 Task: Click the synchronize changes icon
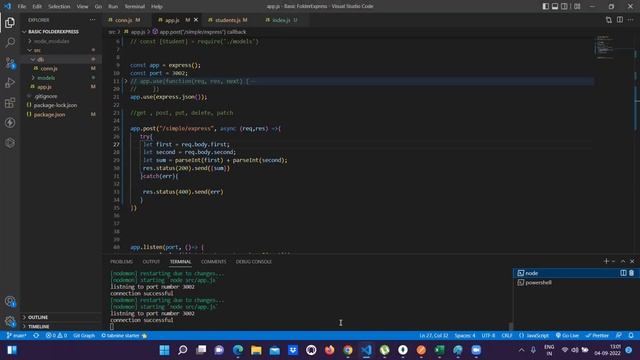click(36, 336)
